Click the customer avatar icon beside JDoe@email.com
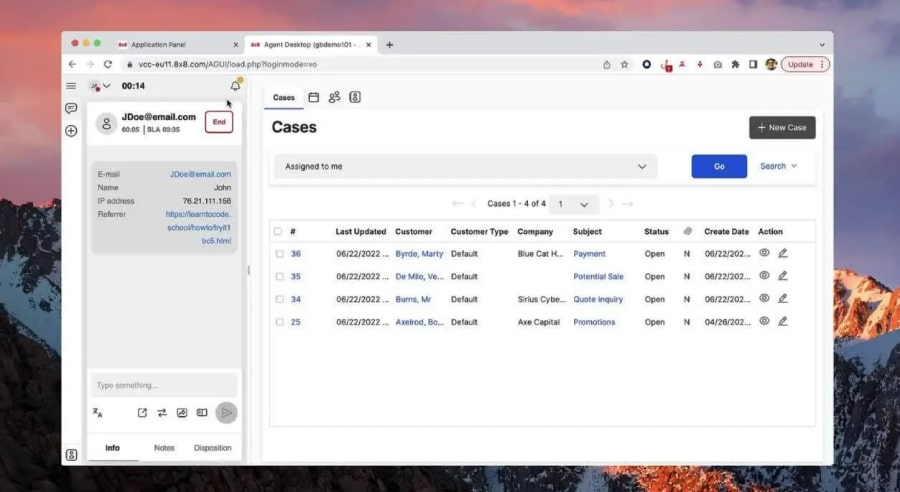 click(106, 123)
